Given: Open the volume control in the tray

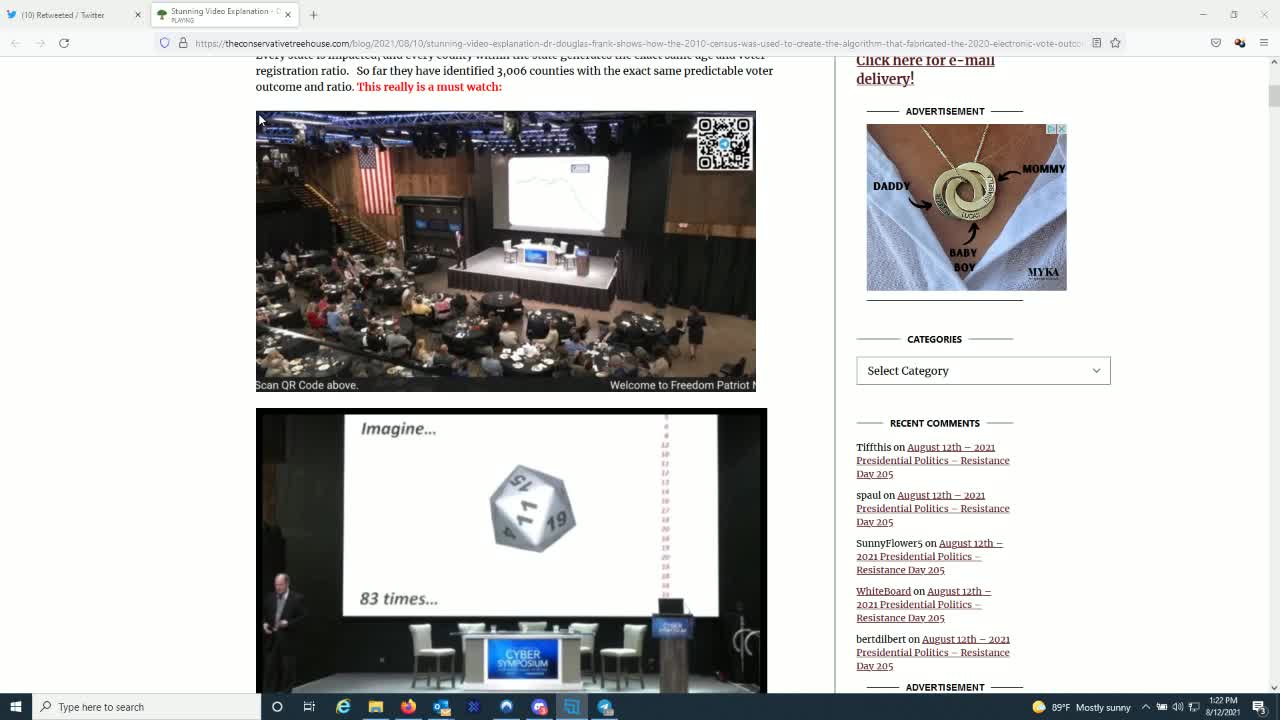Looking at the screenshot, I should [x=1177, y=707].
